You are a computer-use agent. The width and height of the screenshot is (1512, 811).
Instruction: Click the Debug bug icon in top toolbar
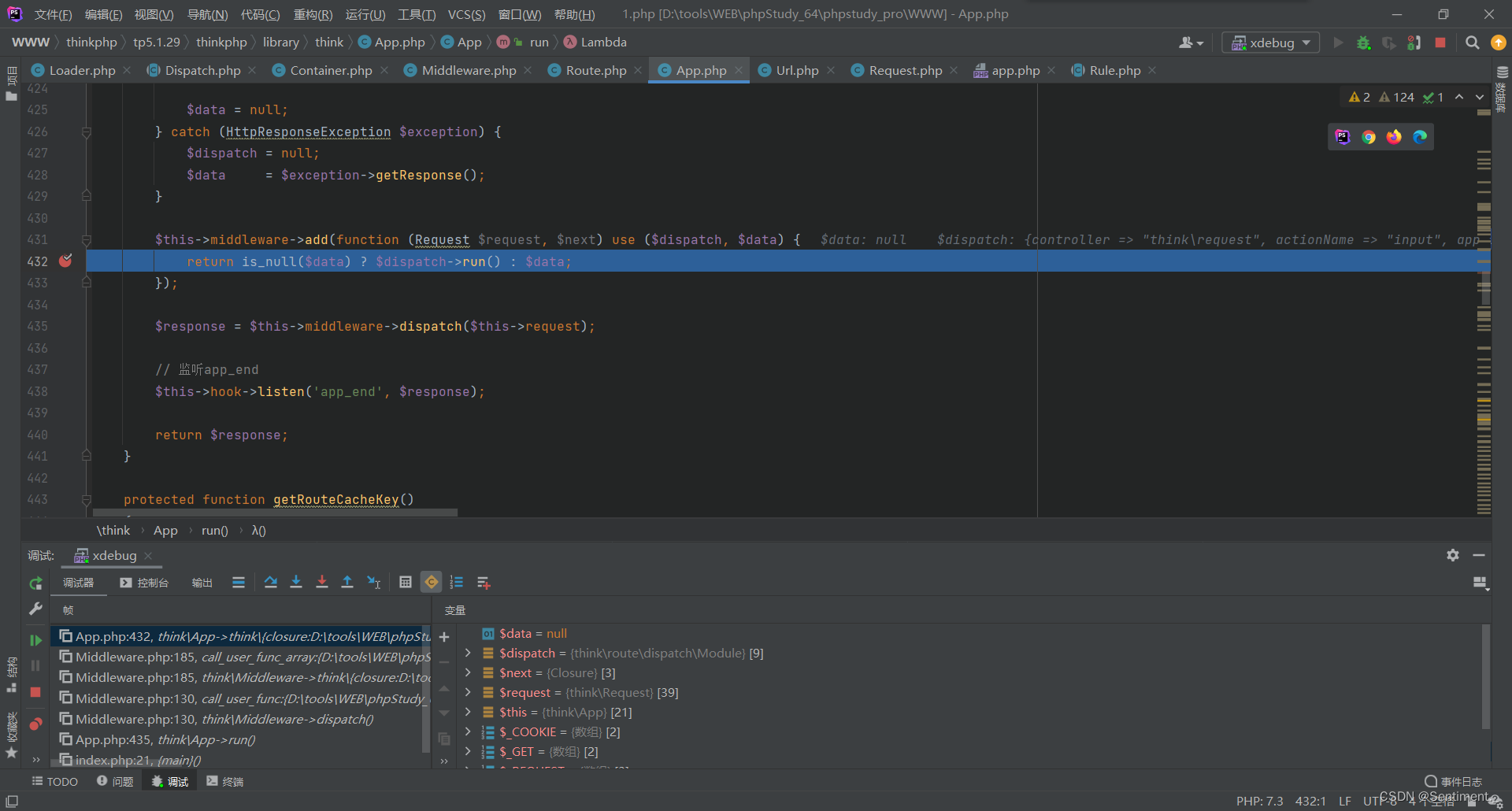[1364, 43]
